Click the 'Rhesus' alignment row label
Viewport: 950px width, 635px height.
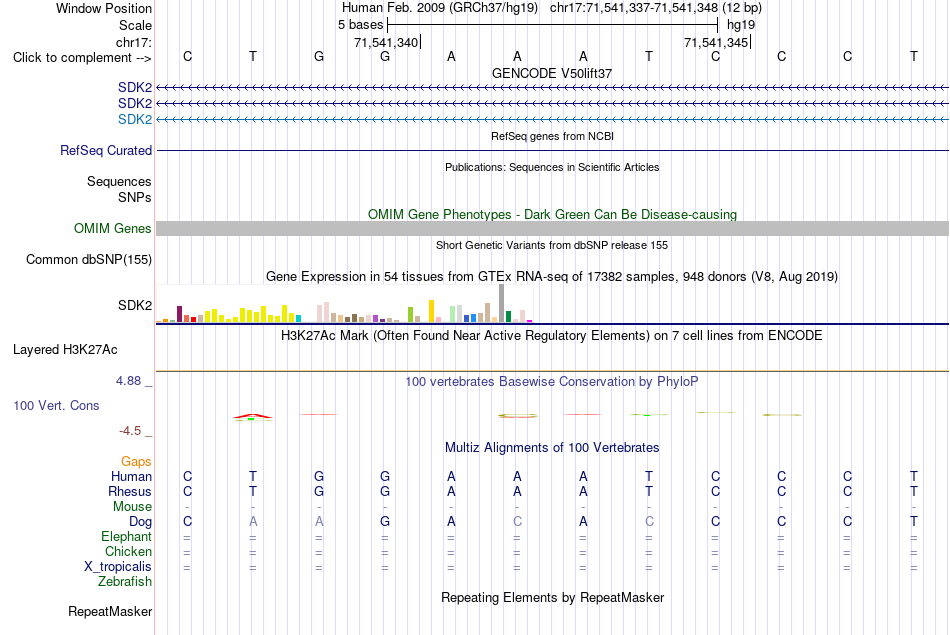point(130,491)
